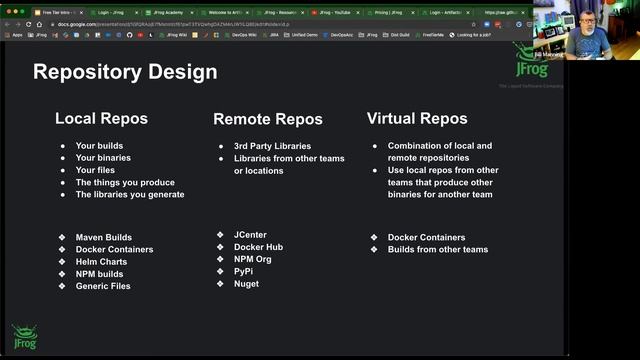
Task: Close the JFrog - YouTube tab
Action: pyautogui.click(x=358, y=13)
